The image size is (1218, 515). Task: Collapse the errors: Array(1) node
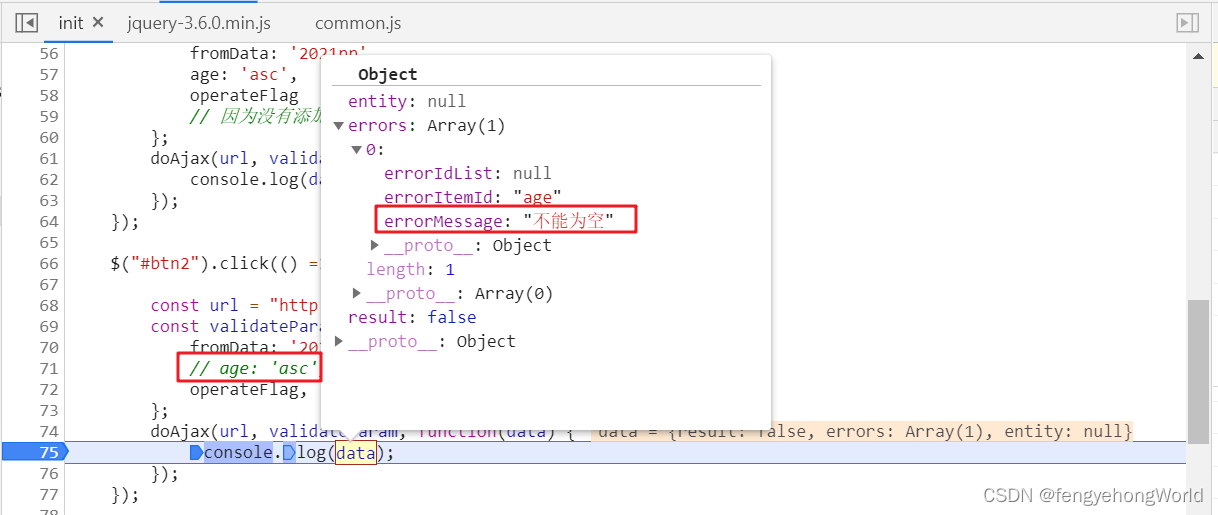(340, 126)
